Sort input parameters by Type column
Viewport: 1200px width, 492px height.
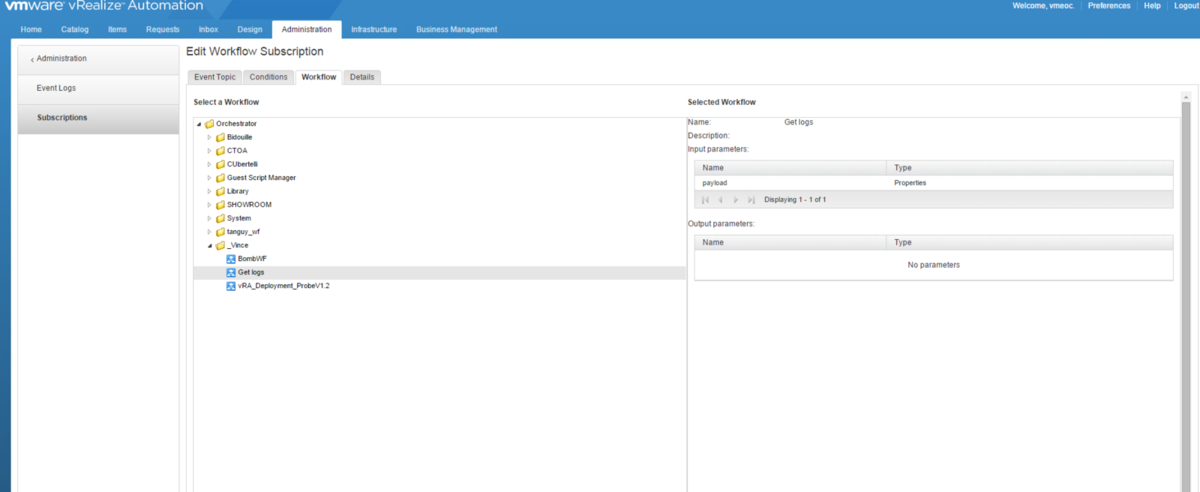pyautogui.click(x=1030, y=168)
